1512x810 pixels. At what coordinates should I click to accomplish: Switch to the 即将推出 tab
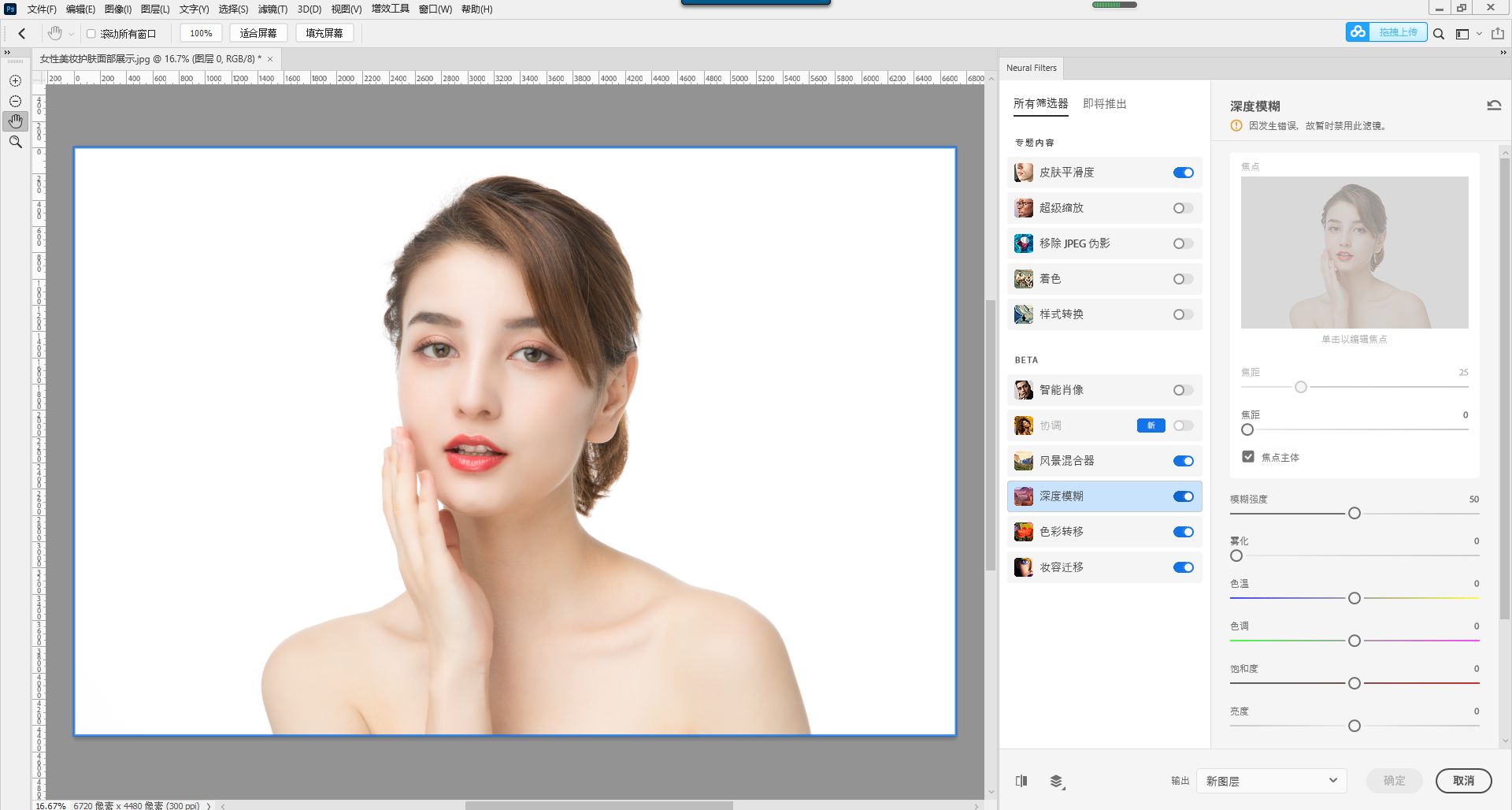(x=1104, y=104)
